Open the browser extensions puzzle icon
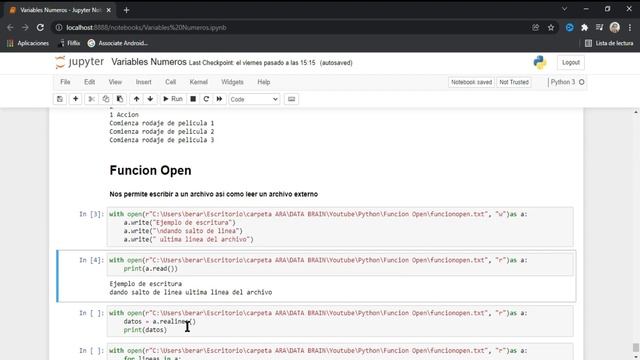Screen dimensions: 640x360 coord(584,27)
